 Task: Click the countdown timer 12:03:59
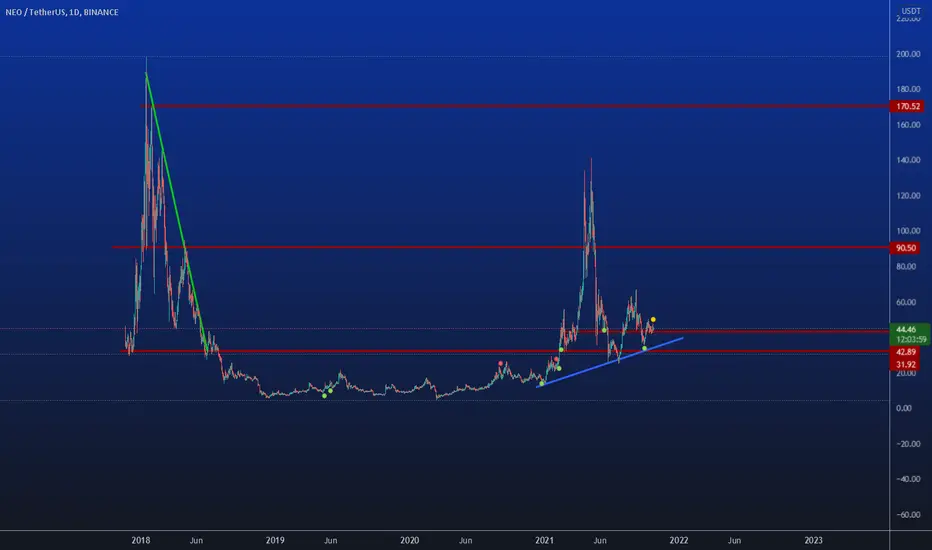tap(912, 340)
